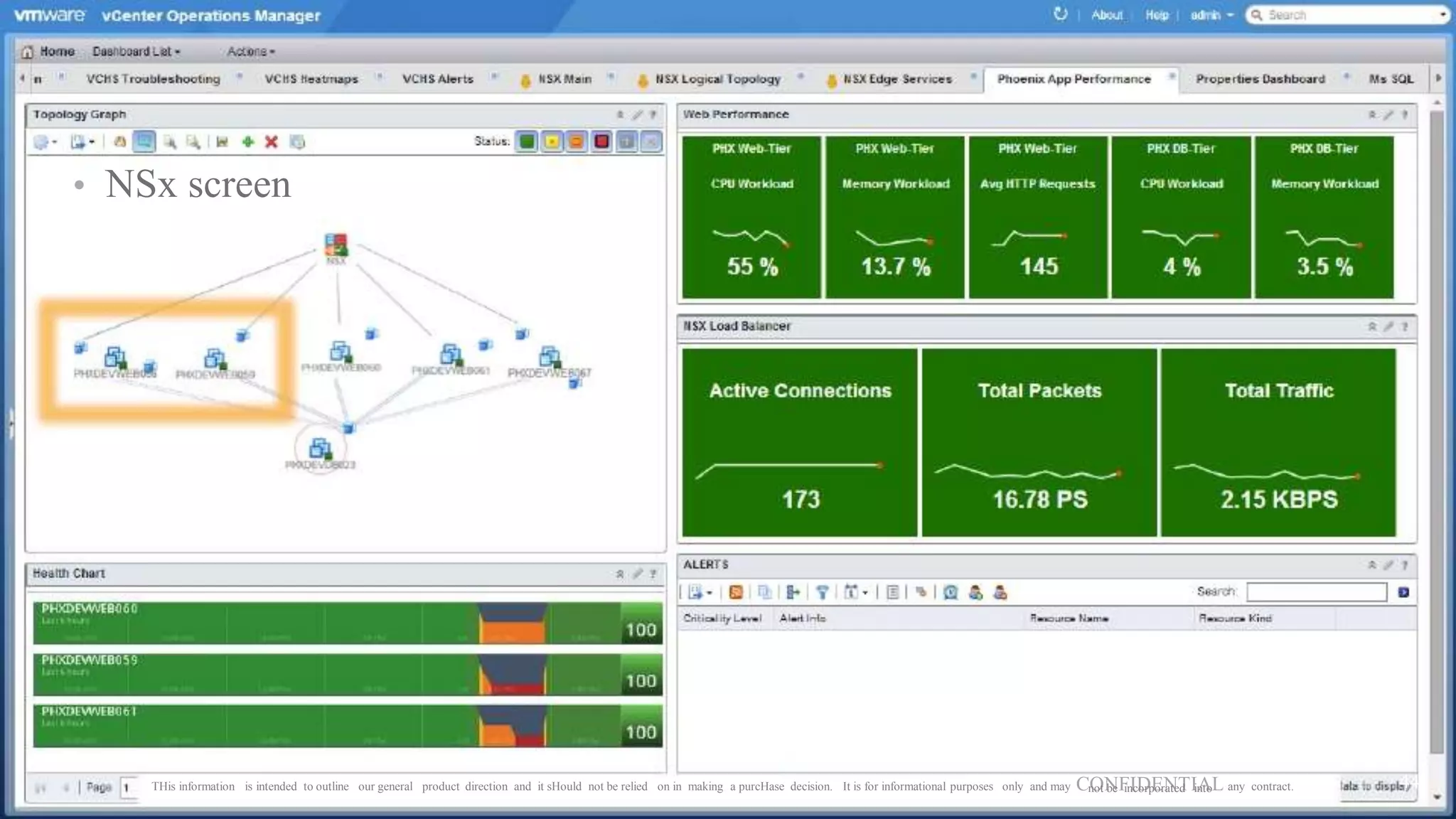The height and width of the screenshot is (819, 1456).
Task: Expand the admin user menu
Action: coord(1211,15)
